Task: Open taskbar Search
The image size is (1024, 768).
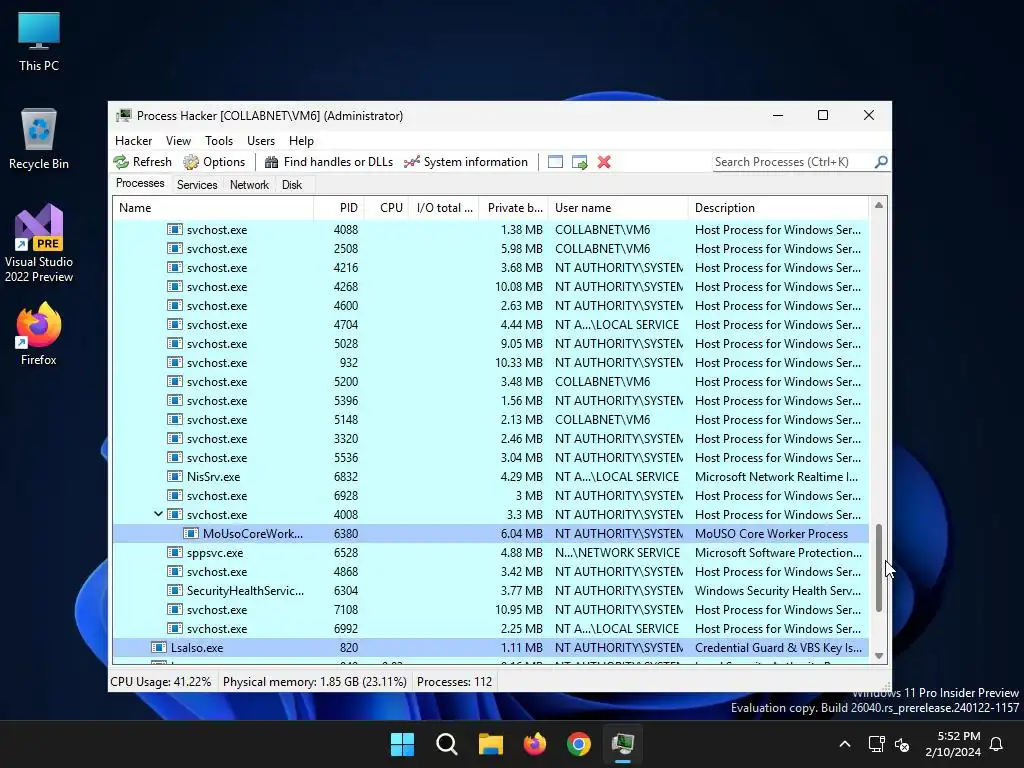Action: 447,744
